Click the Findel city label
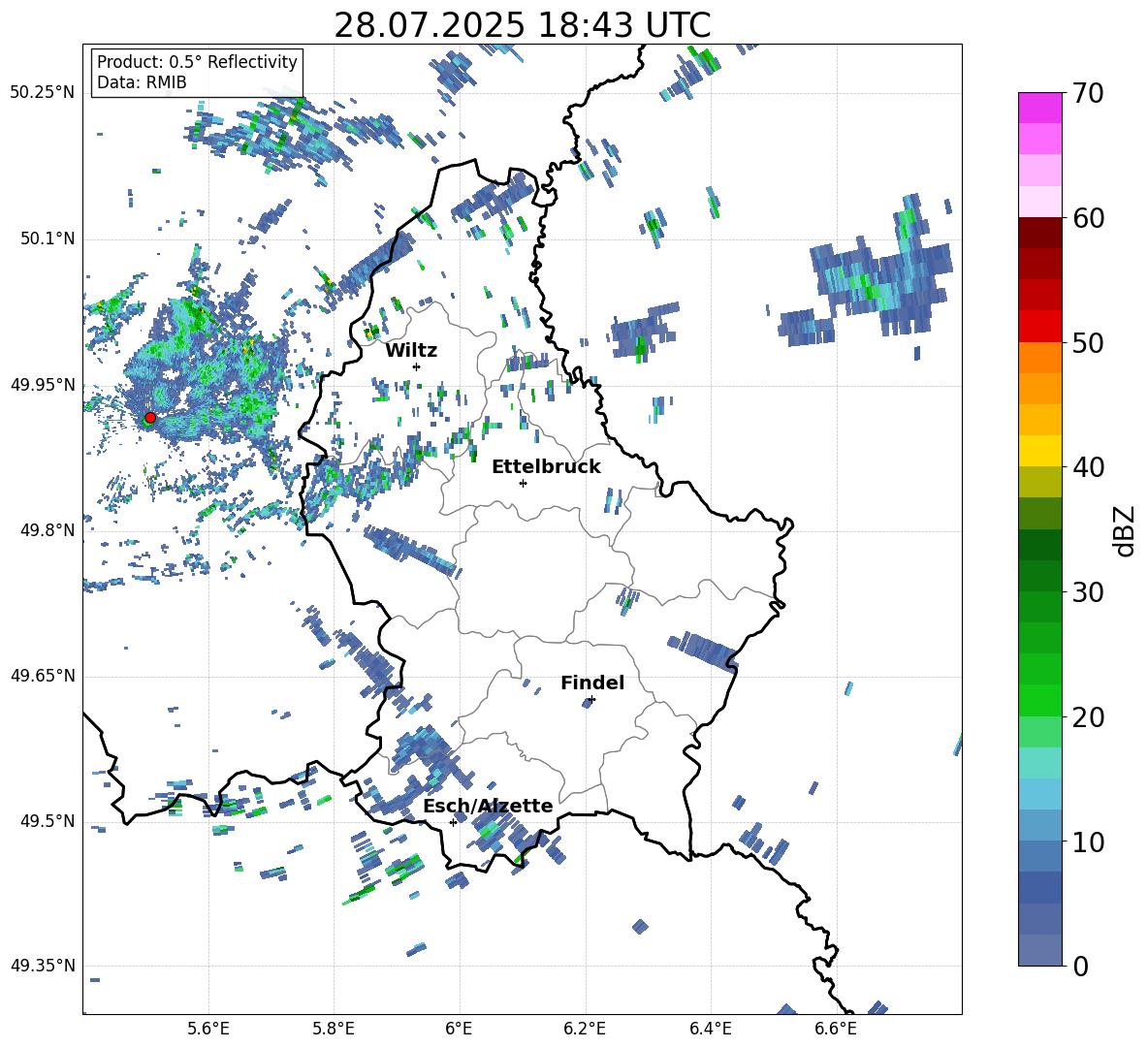This screenshot has width=1148, height=1048. pyautogui.click(x=592, y=683)
